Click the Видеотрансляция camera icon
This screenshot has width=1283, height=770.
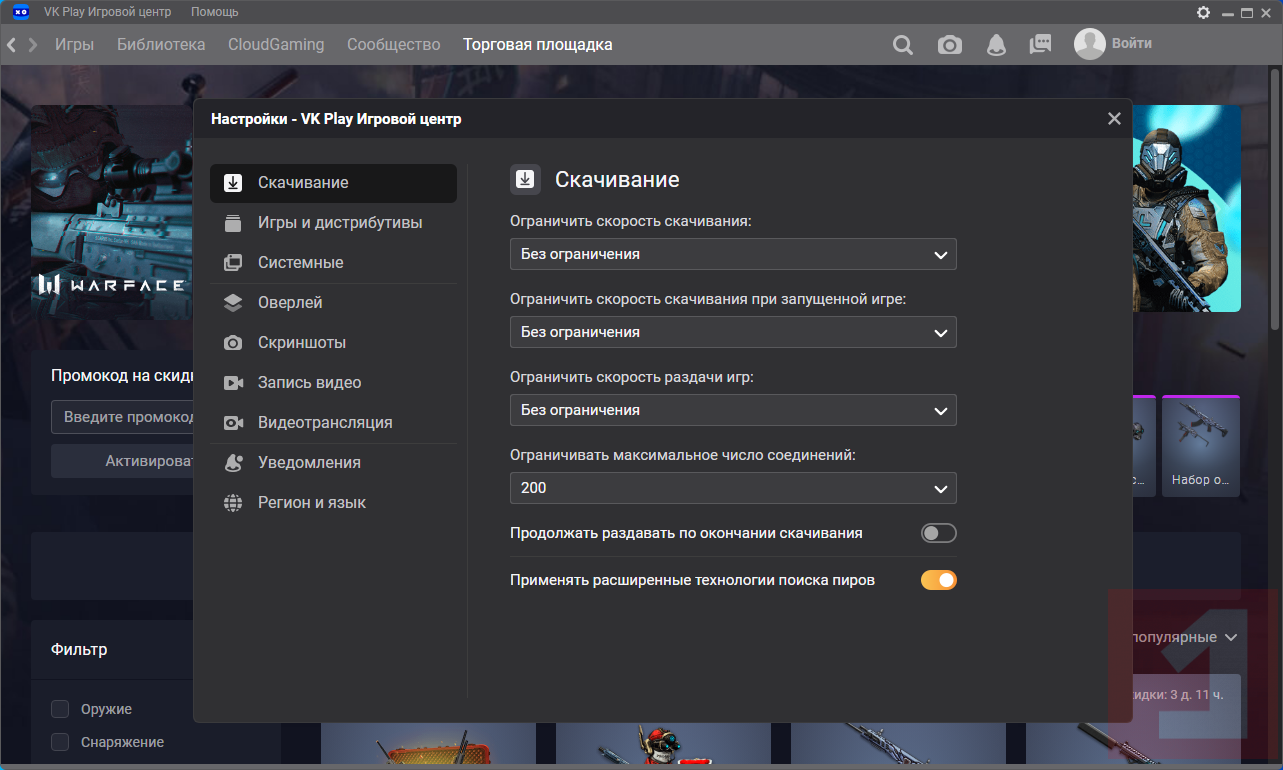pos(233,423)
